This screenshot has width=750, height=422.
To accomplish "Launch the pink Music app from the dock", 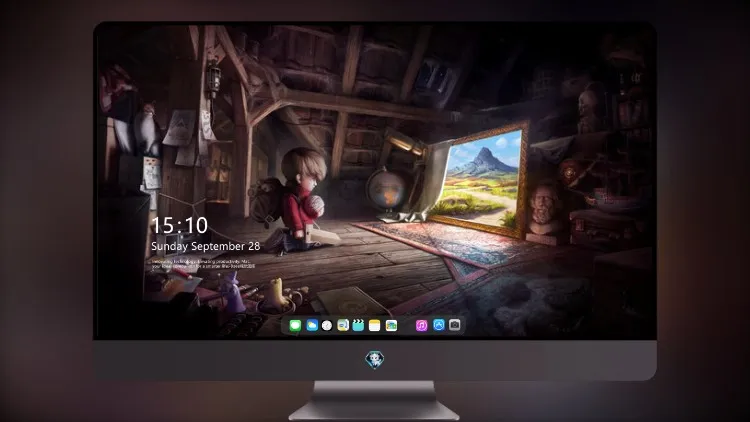I will point(421,326).
